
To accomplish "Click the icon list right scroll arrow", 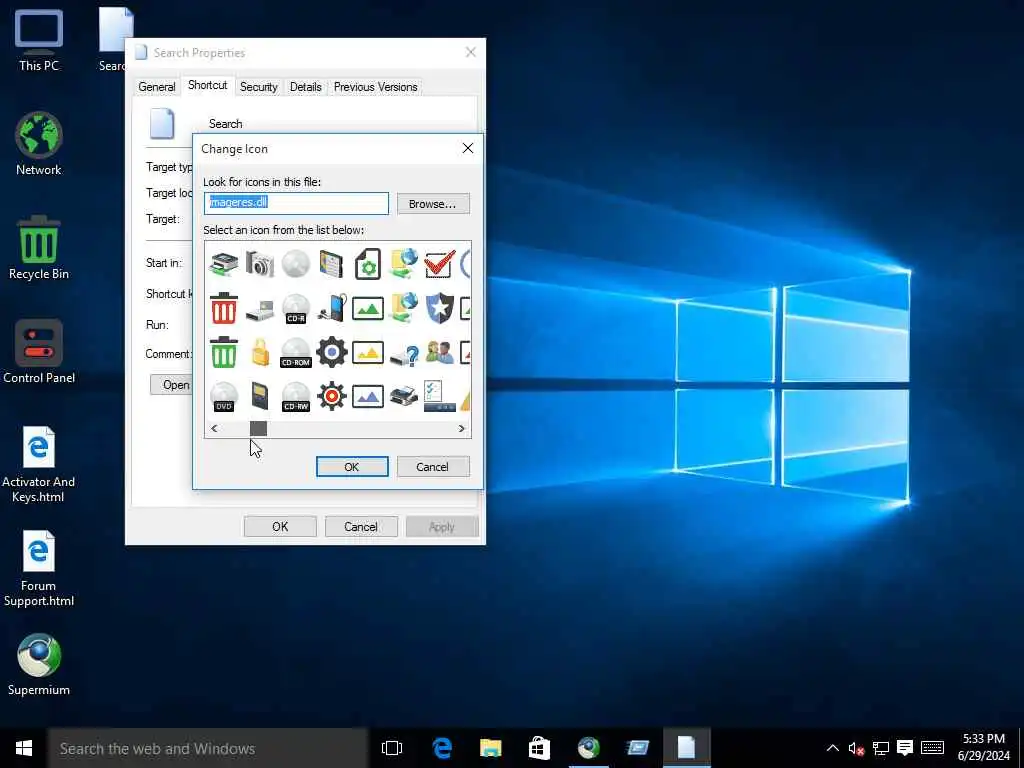I will coord(462,428).
